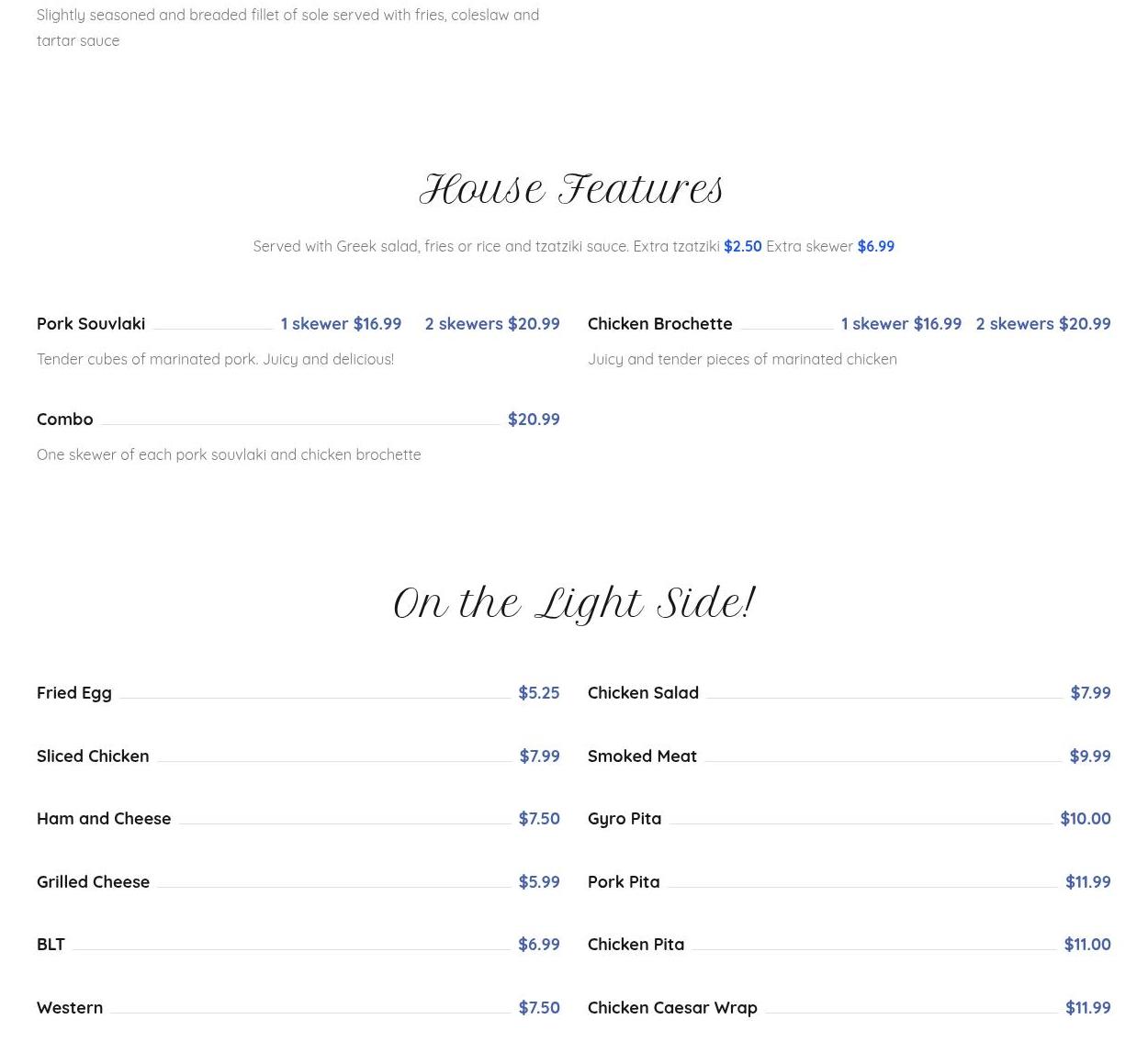Click the Gyro Pita $10.00 price
The width and height of the screenshot is (1148, 1064).
(x=1085, y=819)
